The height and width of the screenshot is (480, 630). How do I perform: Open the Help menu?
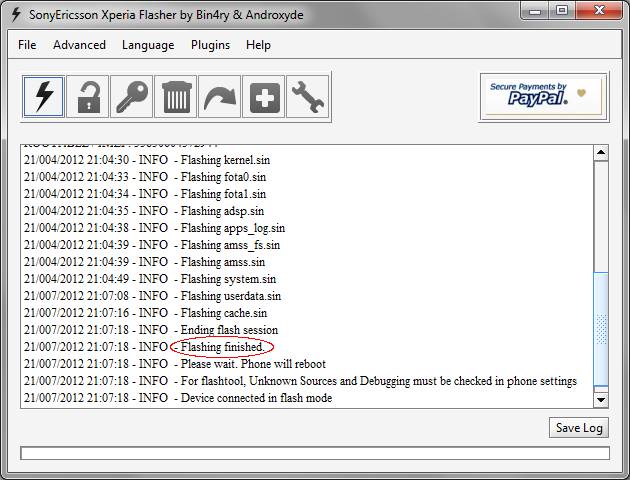pos(258,45)
